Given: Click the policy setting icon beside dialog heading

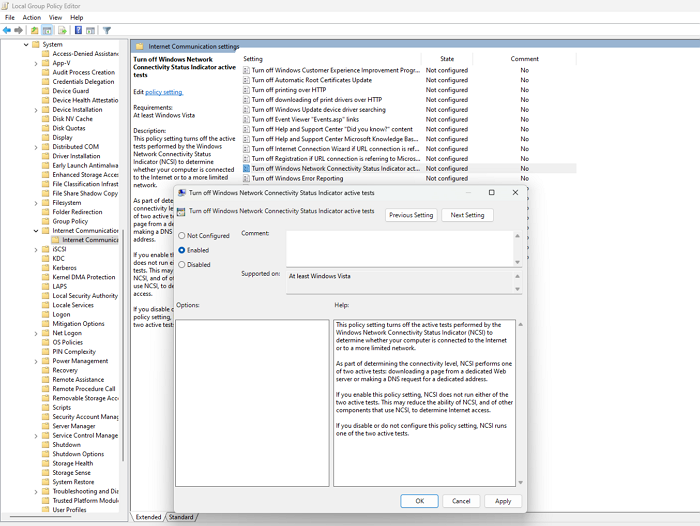Looking at the screenshot, I should [x=181, y=212].
